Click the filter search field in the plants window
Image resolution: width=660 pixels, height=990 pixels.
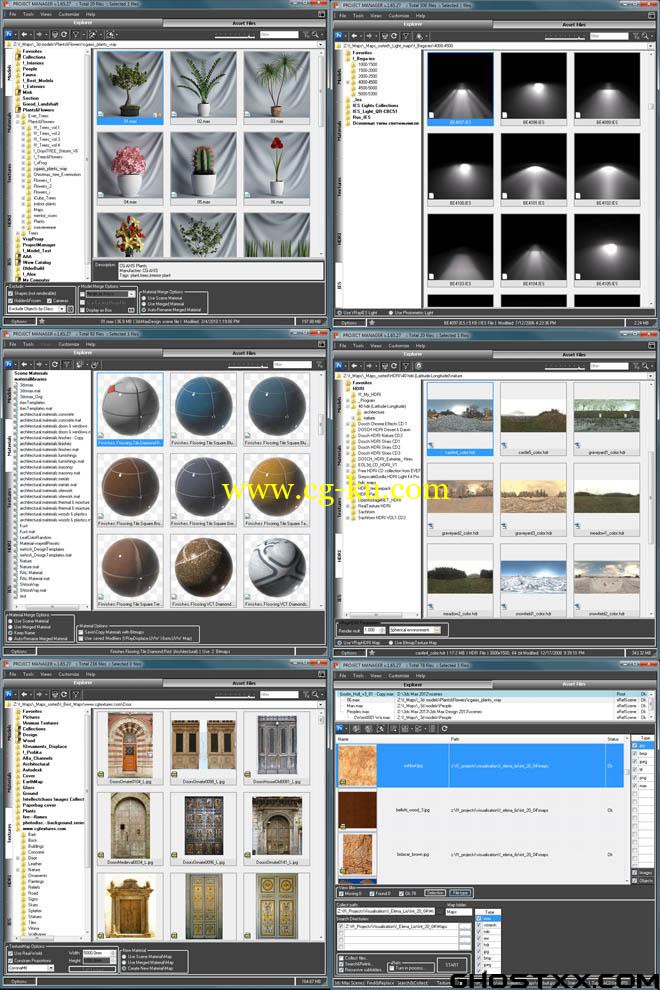[x=279, y=35]
